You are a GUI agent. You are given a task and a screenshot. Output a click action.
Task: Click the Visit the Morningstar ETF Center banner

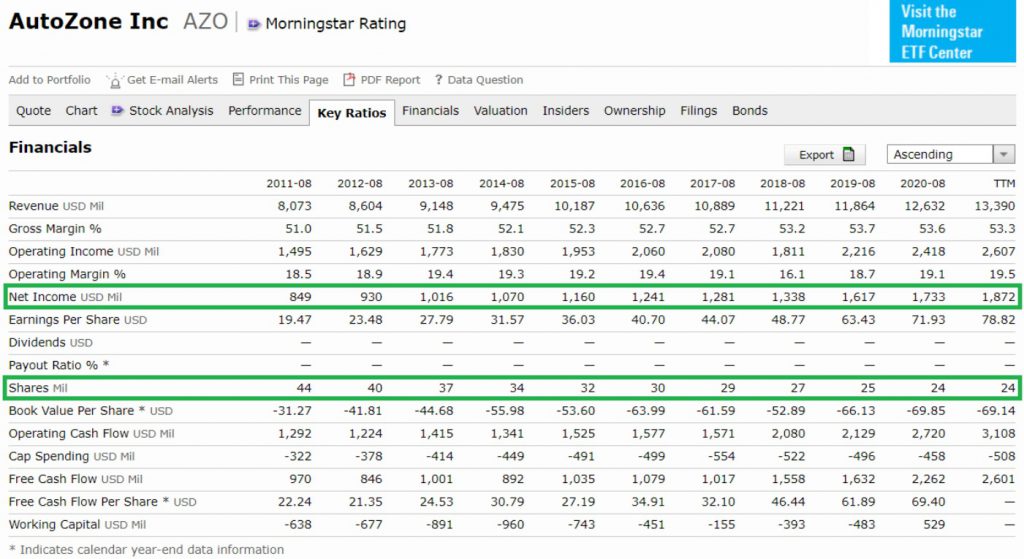tap(952, 31)
